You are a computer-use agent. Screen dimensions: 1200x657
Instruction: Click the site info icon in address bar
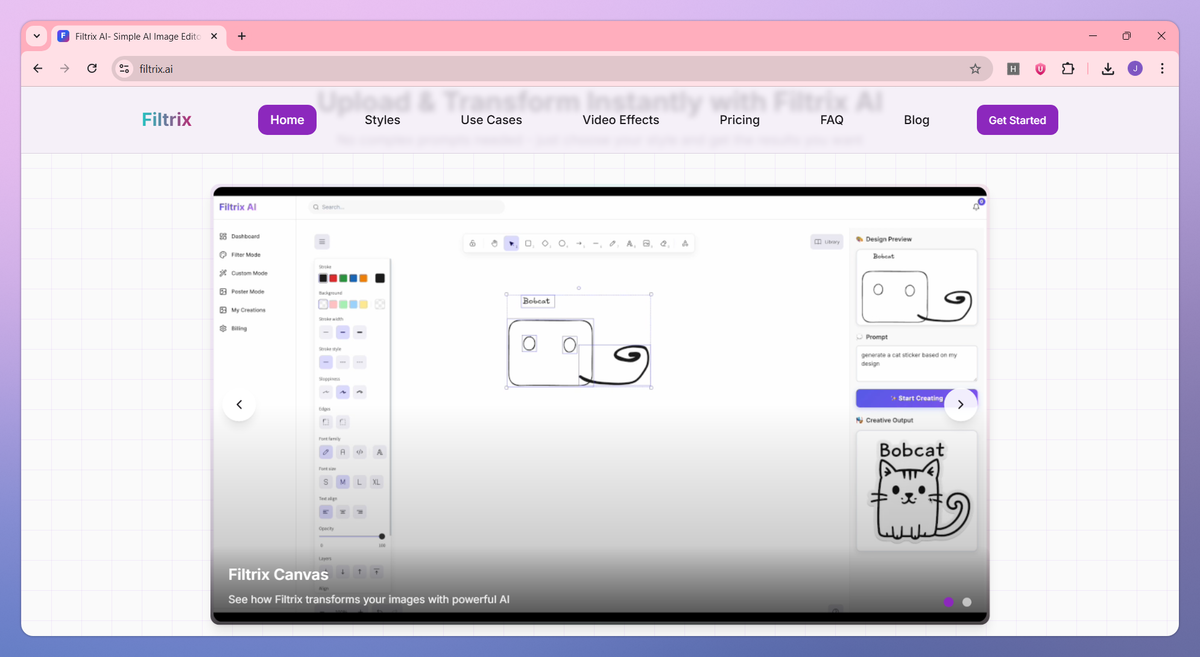124,69
